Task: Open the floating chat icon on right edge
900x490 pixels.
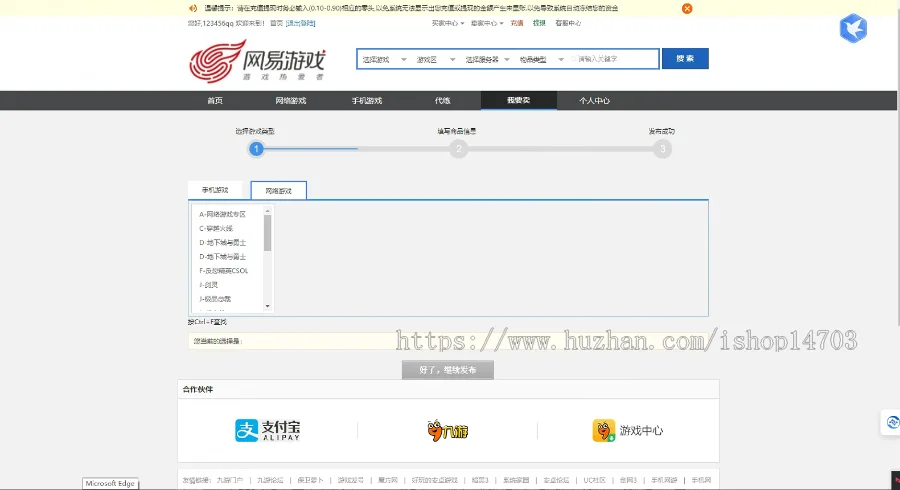Action: pyautogui.click(x=892, y=422)
